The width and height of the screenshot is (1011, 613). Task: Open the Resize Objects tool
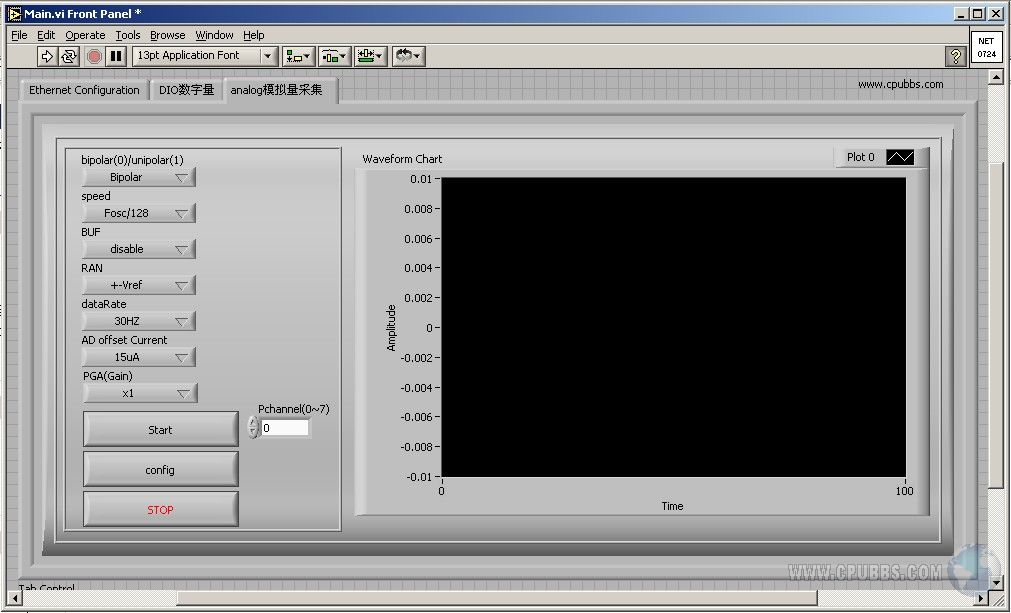[371, 56]
